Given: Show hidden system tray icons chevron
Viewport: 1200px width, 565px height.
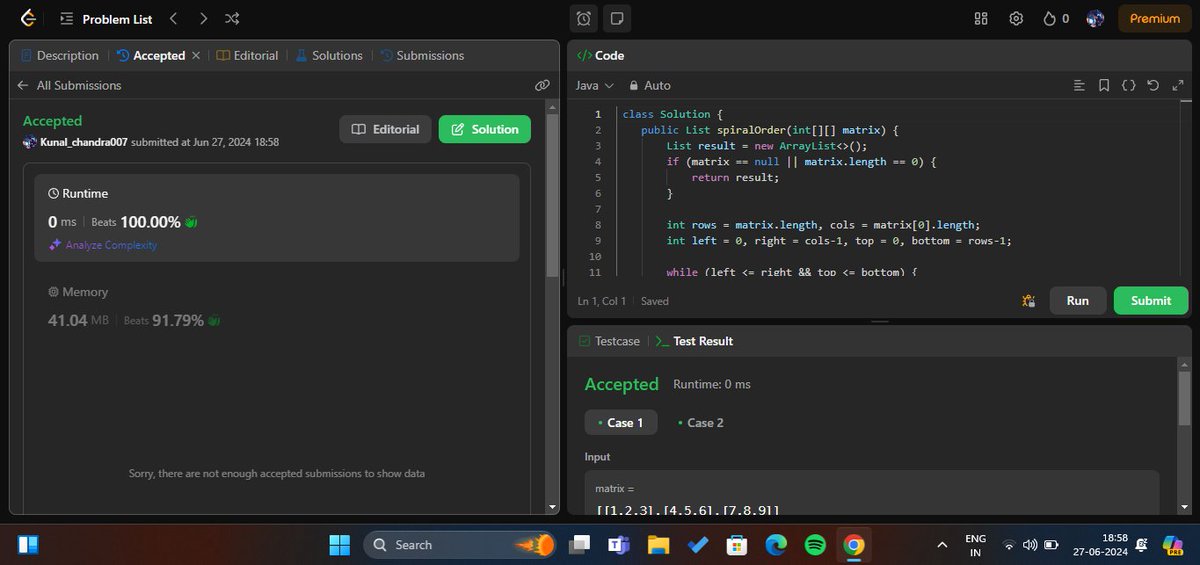Looking at the screenshot, I should (942, 545).
